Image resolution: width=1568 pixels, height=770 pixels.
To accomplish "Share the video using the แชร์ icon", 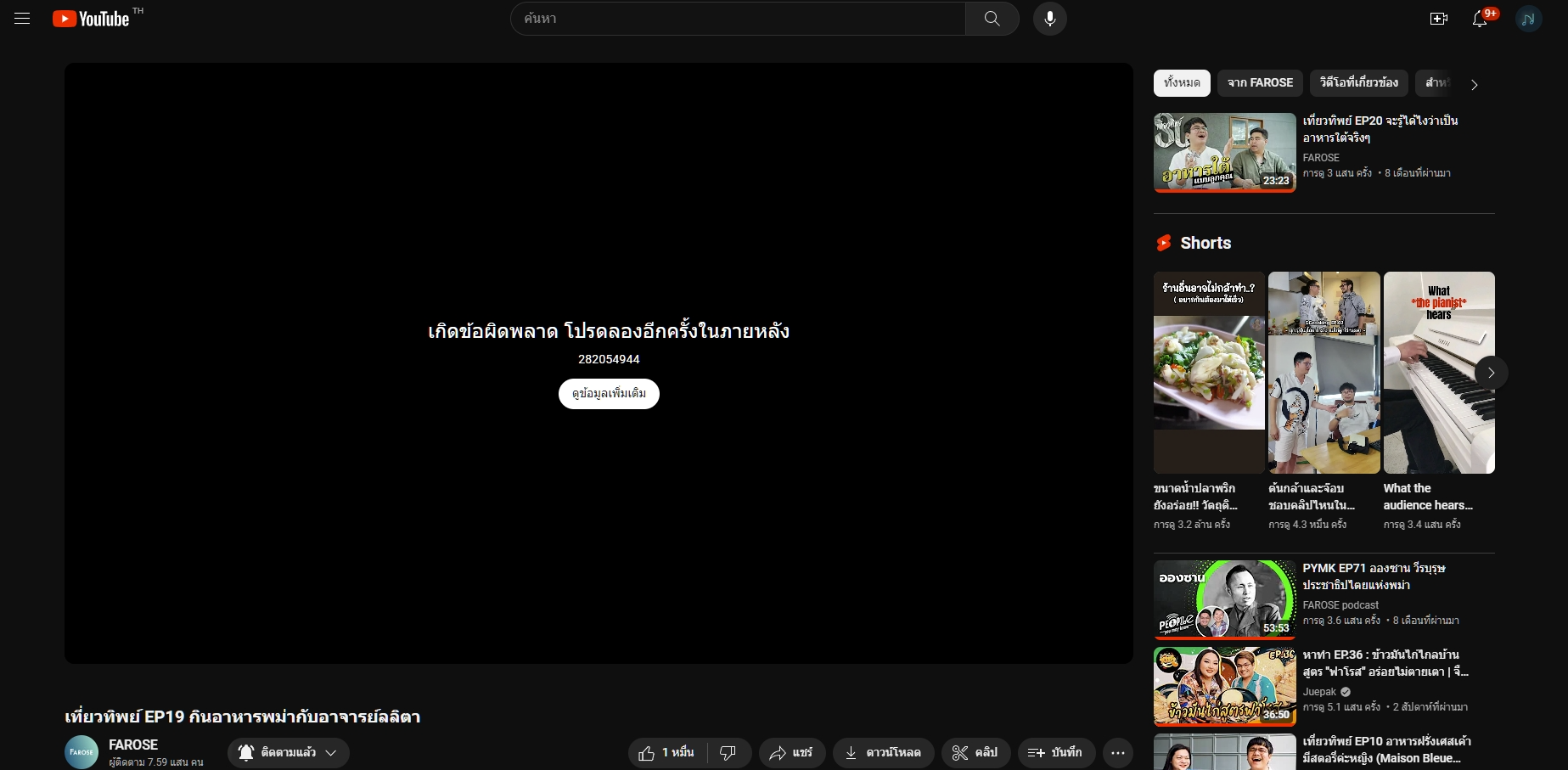I will coord(790,752).
